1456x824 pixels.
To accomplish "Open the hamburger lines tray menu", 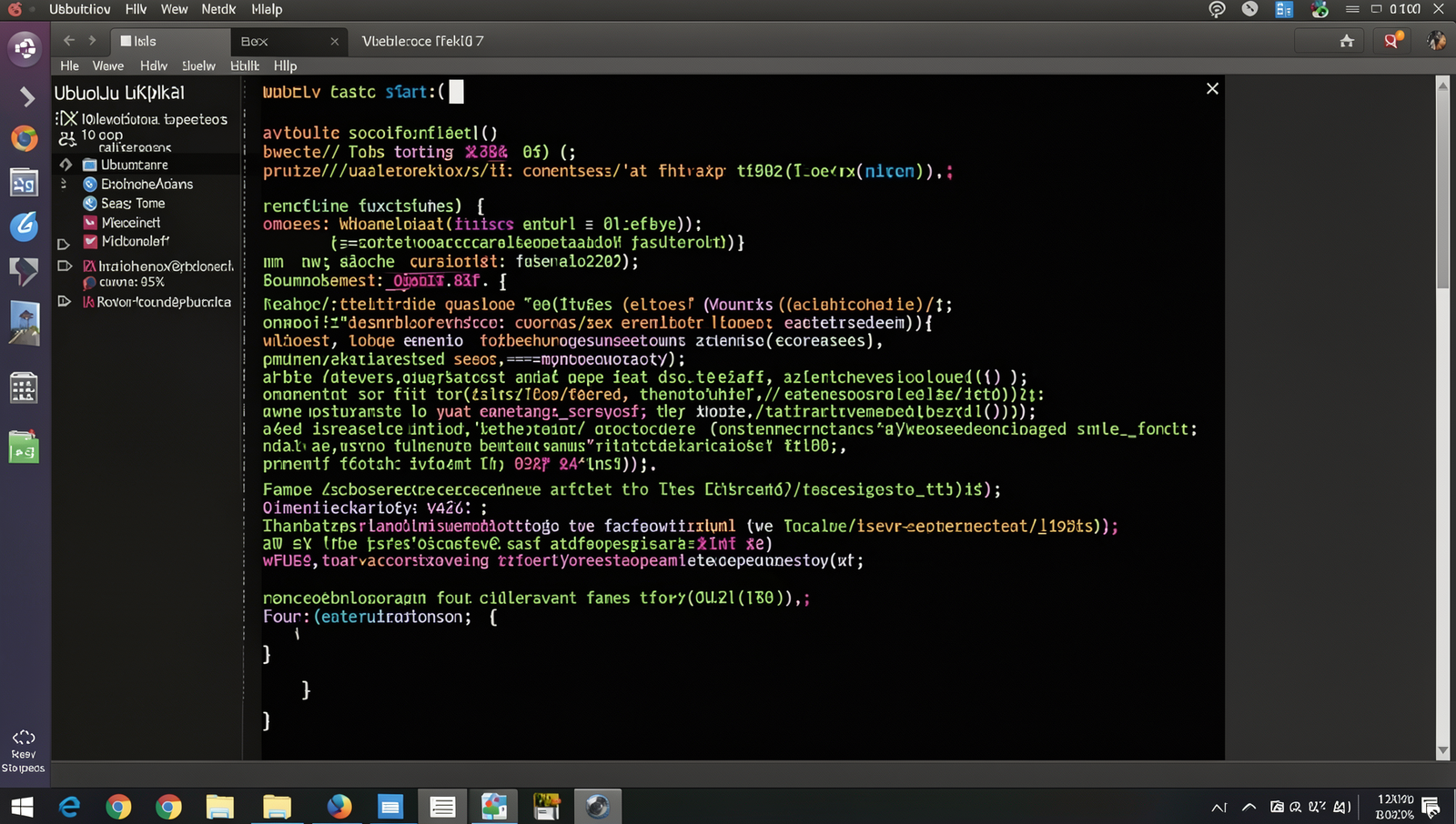I will coord(1352,9).
